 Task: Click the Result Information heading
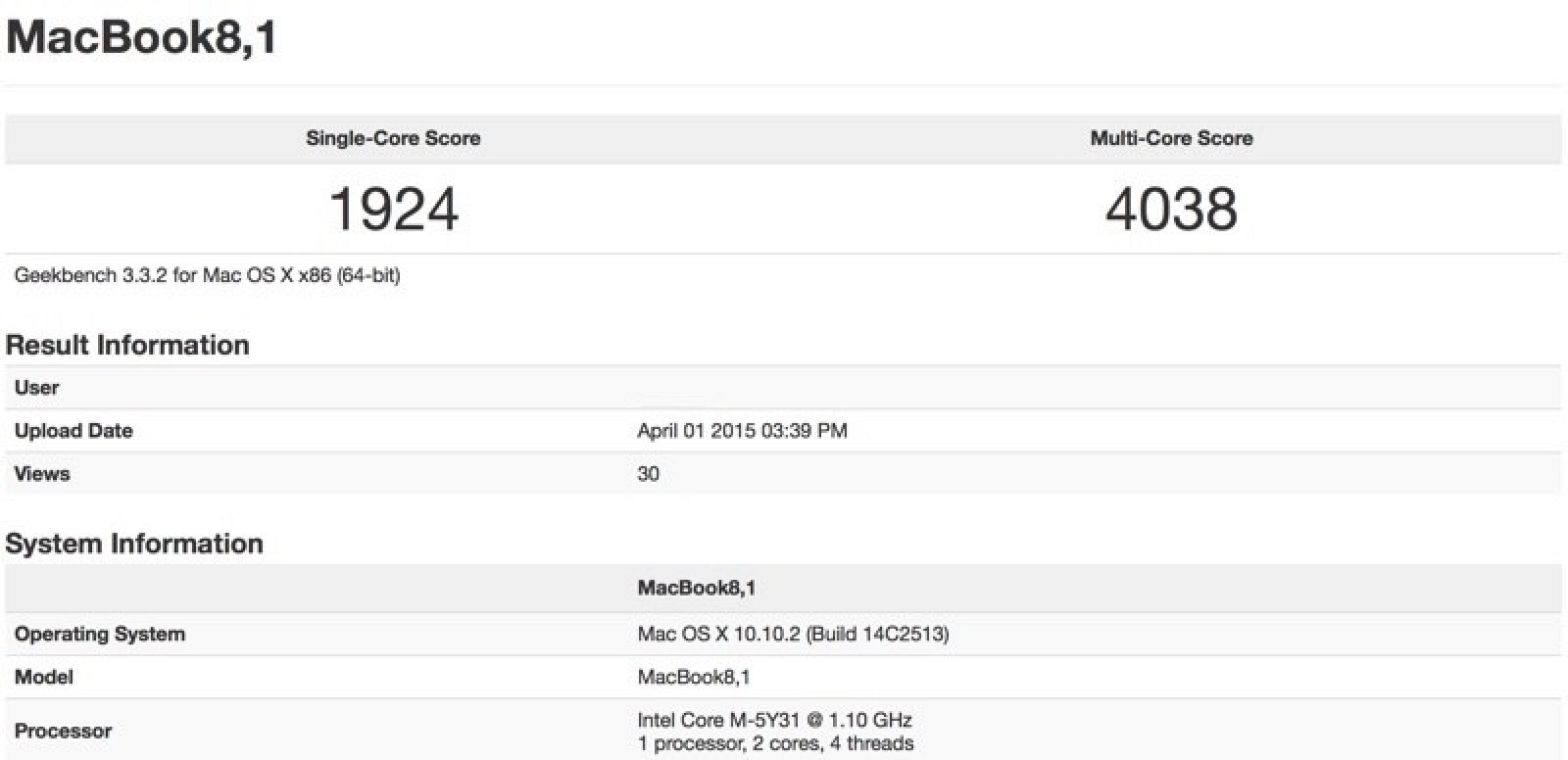point(127,345)
